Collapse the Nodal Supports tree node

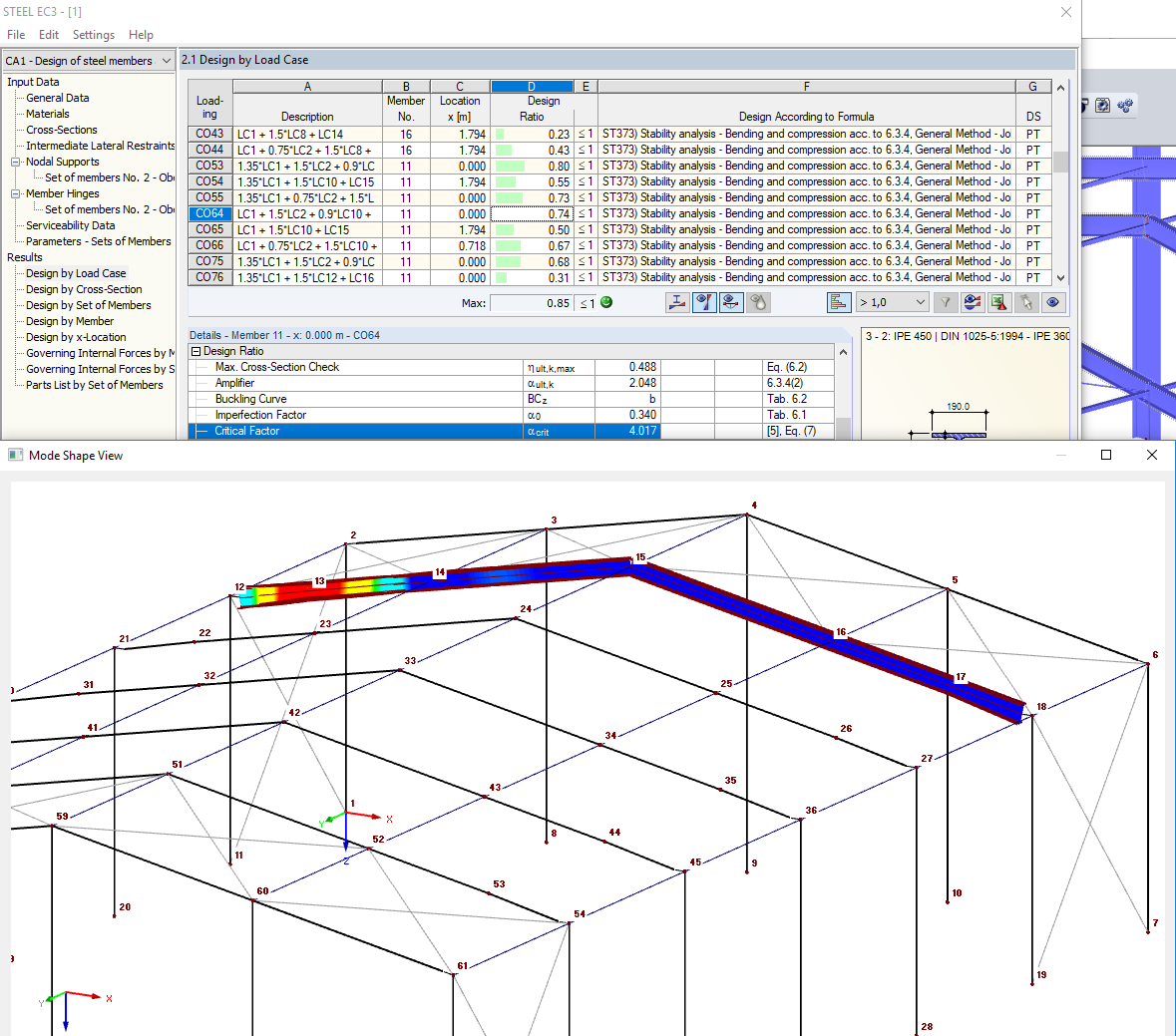(16, 162)
